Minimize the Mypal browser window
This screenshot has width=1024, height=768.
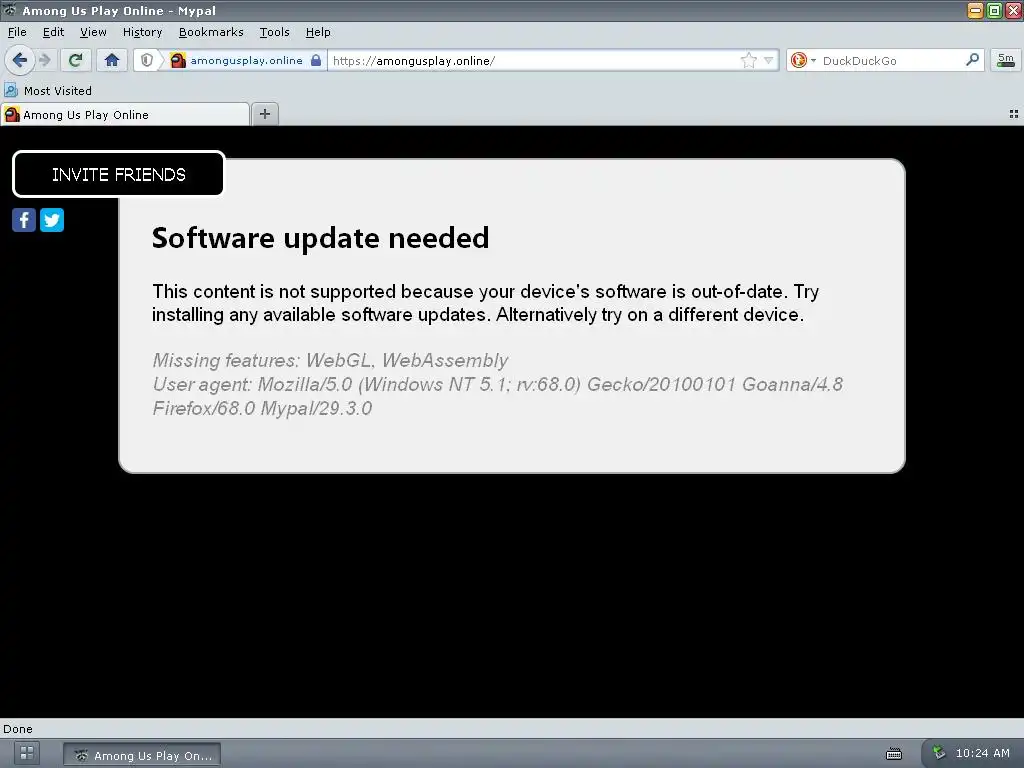tap(974, 10)
